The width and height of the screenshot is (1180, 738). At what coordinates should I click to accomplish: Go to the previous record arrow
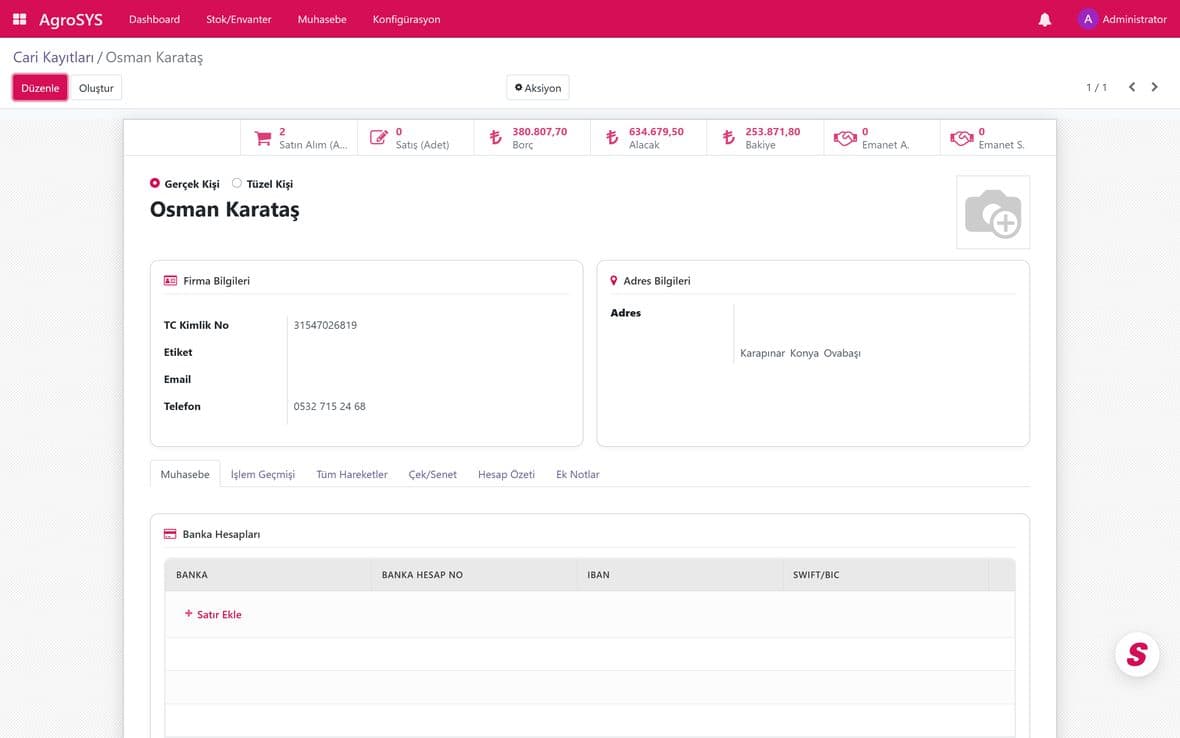tap(1132, 87)
